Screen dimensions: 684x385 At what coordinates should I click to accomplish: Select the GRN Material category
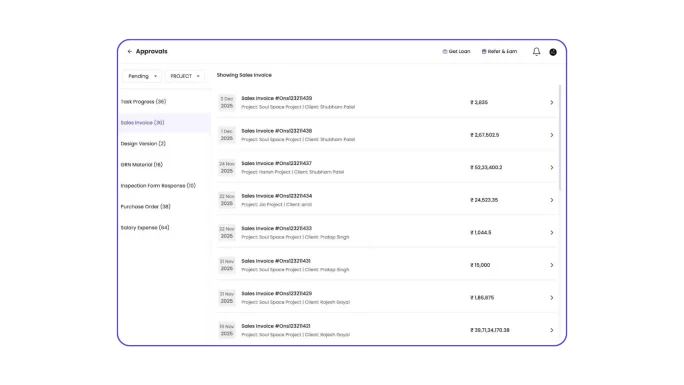tap(141, 164)
